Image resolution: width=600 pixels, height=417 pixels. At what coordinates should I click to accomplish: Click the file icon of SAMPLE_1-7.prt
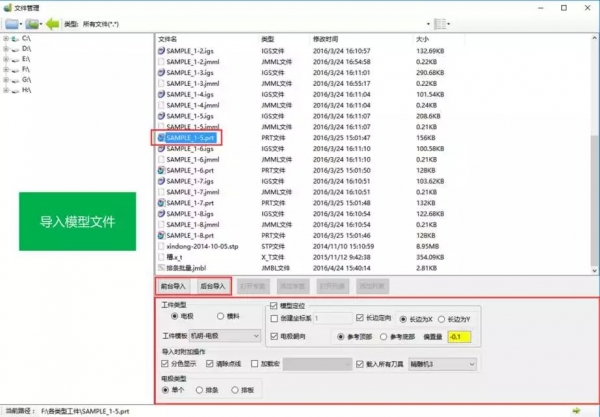point(161,203)
